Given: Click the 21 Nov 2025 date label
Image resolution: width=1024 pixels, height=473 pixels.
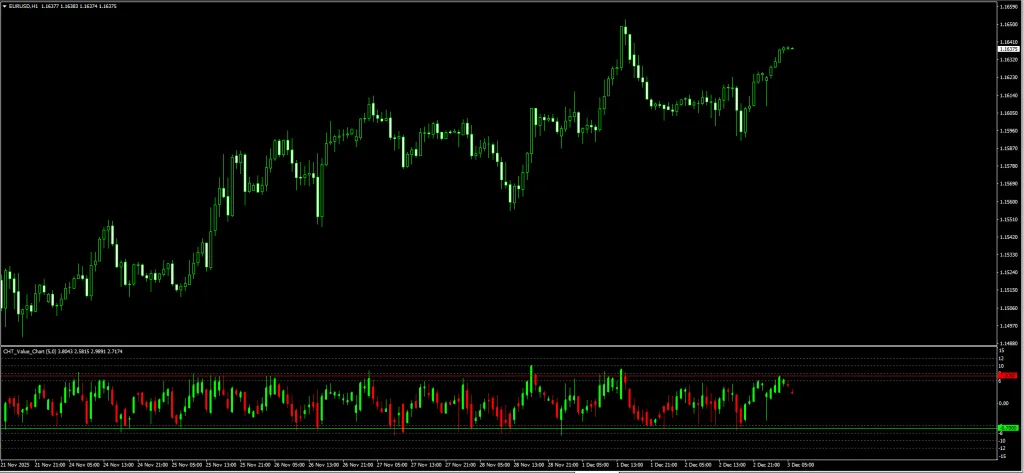Looking at the screenshot, I should coord(16,465).
